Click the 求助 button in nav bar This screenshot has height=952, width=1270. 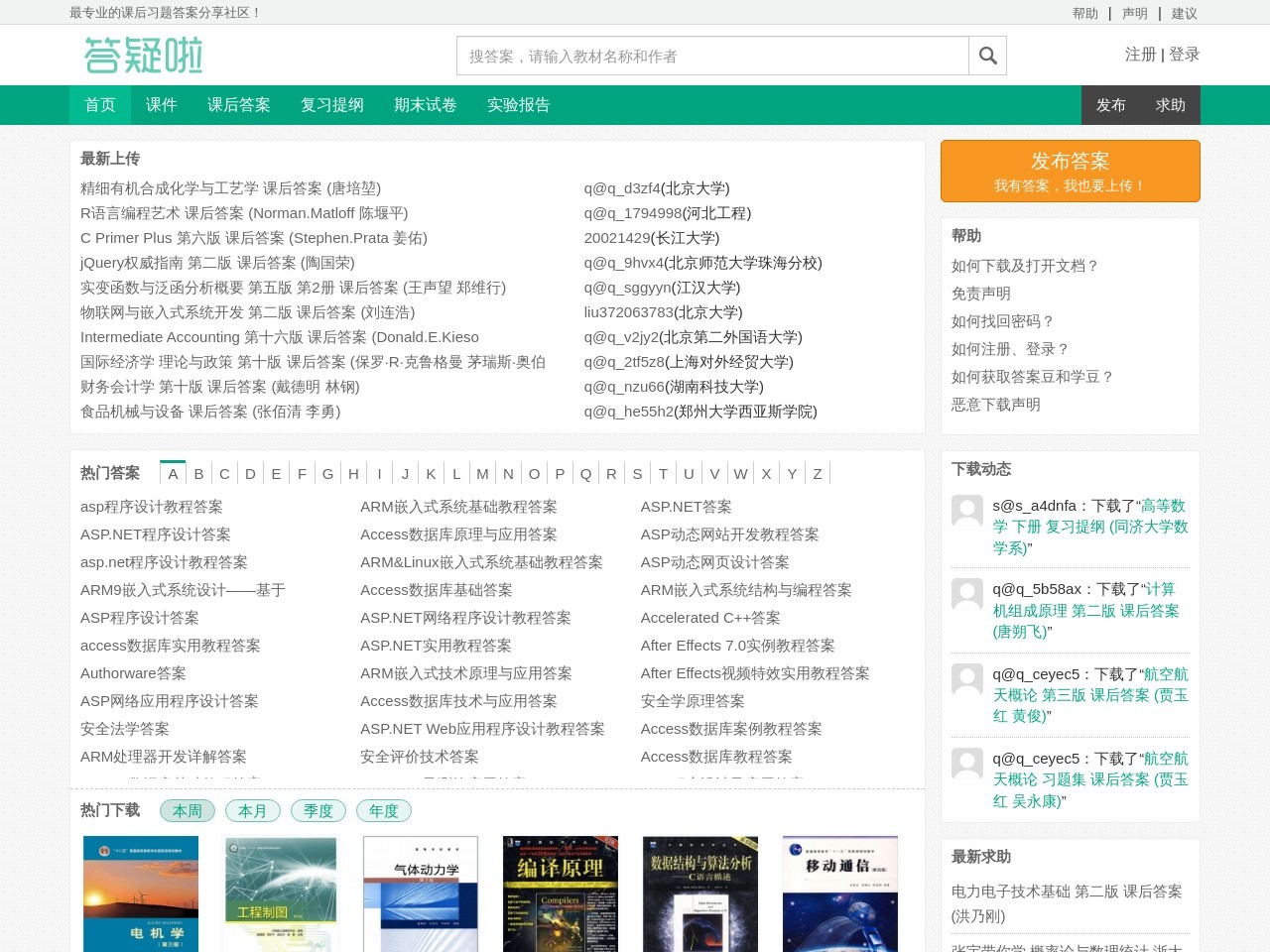[1171, 105]
